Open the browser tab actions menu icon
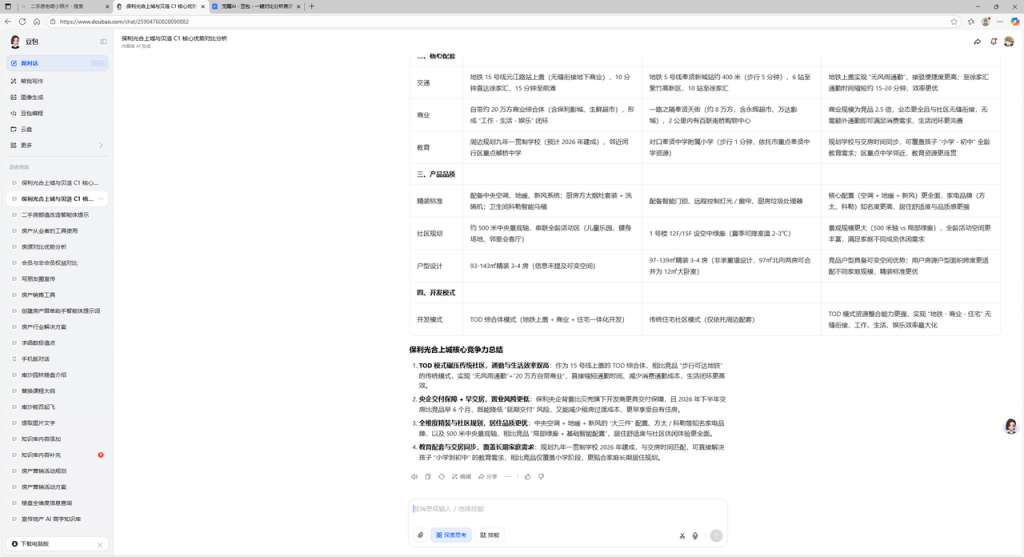This screenshot has height=557, width=1024. [8, 6]
